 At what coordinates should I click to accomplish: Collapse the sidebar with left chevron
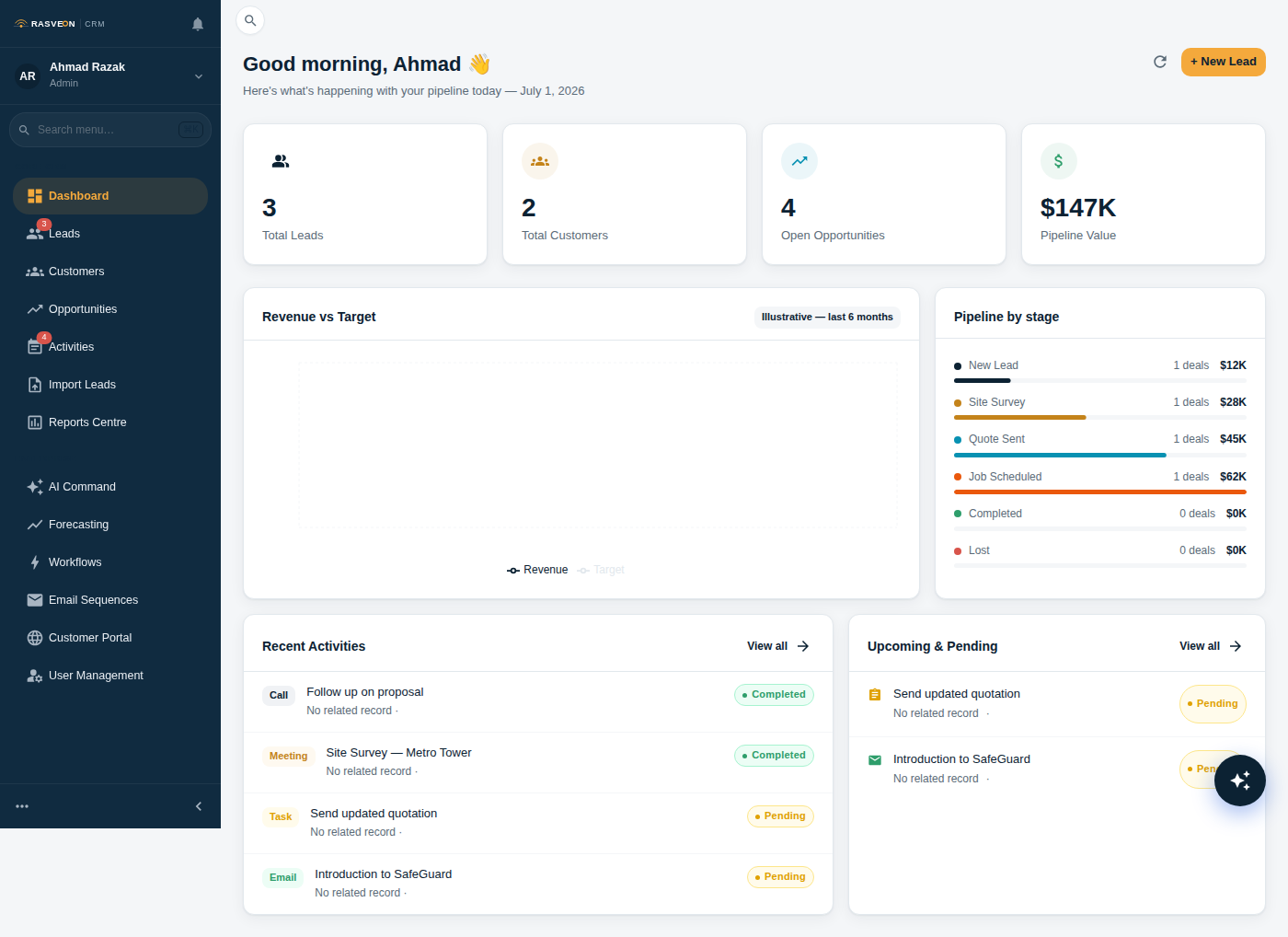point(199,806)
